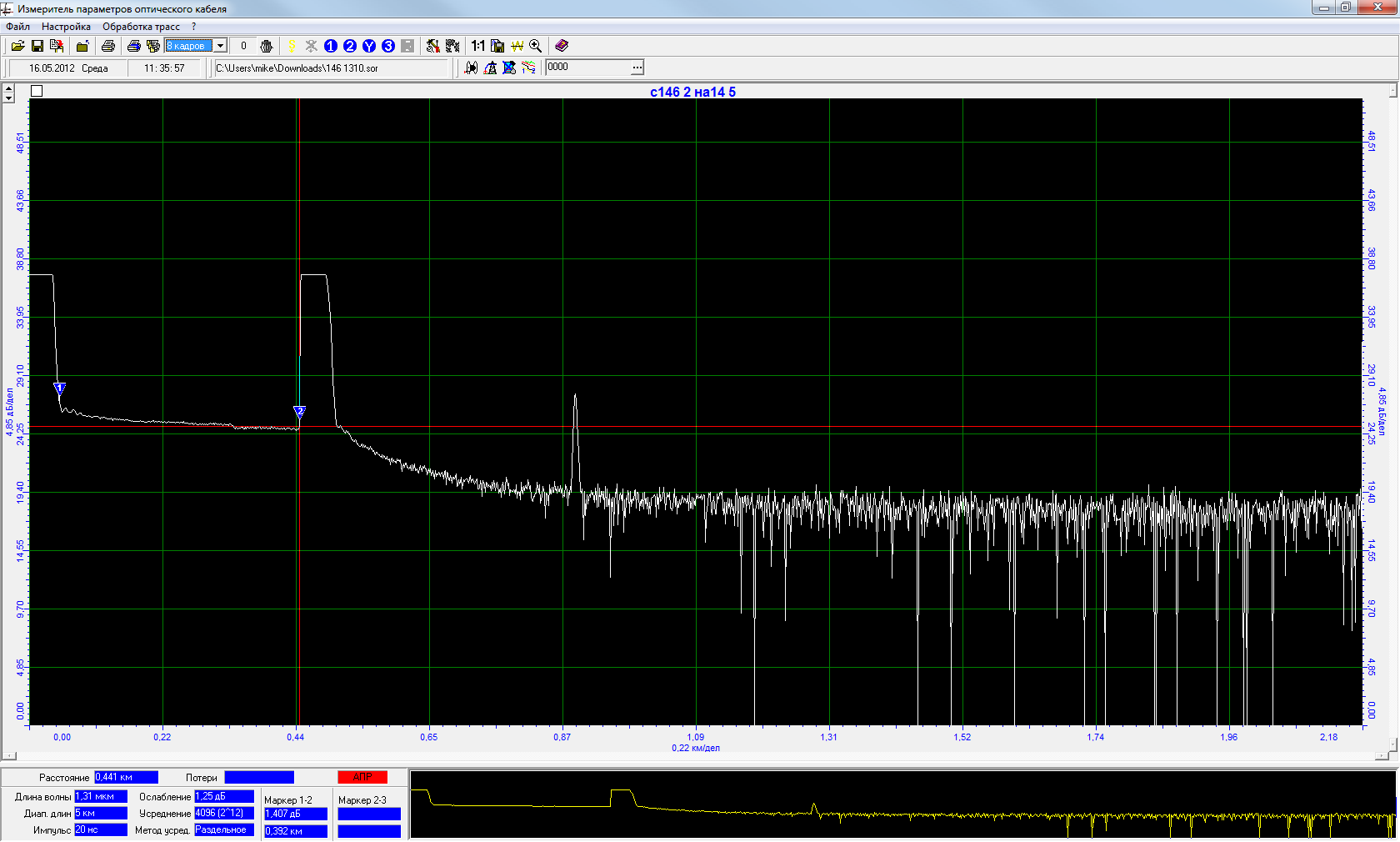Click the save floppy disk icon
Screen dimensions: 1400x842
click(x=37, y=46)
